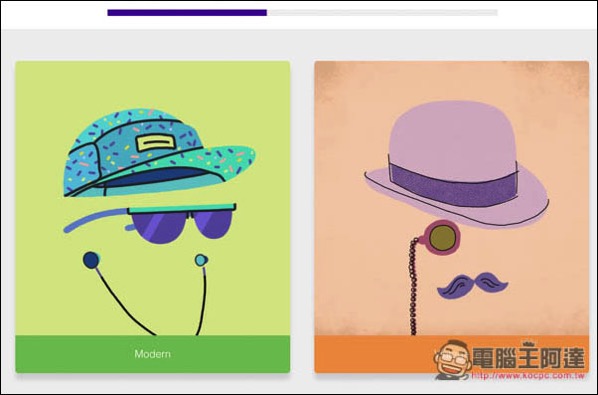The image size is (598, 395).
Task: Click the 電腦王阿達 watermark text
Action: [529, 358]
